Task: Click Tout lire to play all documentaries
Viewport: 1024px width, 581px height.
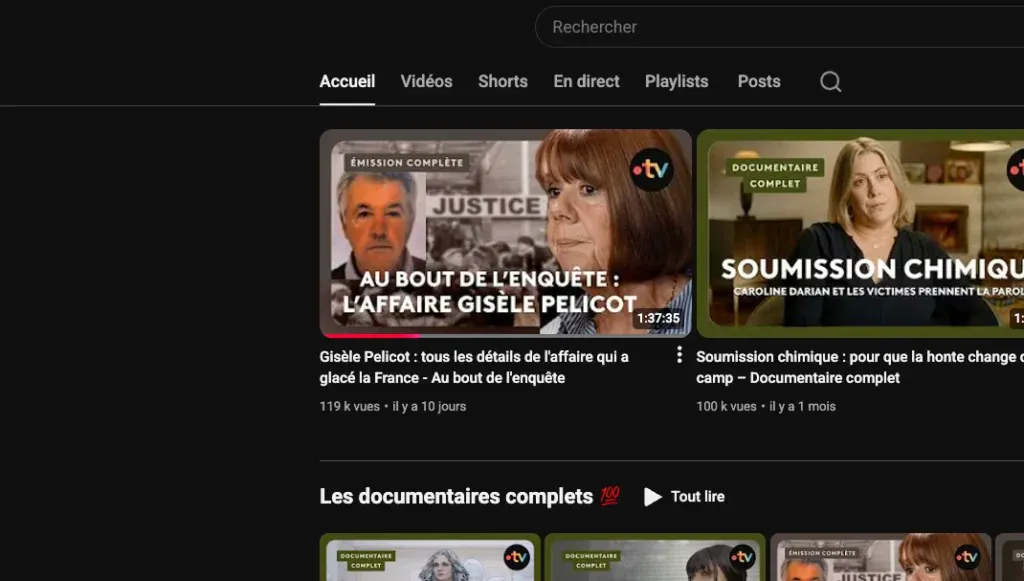Action: pos(684,497)
